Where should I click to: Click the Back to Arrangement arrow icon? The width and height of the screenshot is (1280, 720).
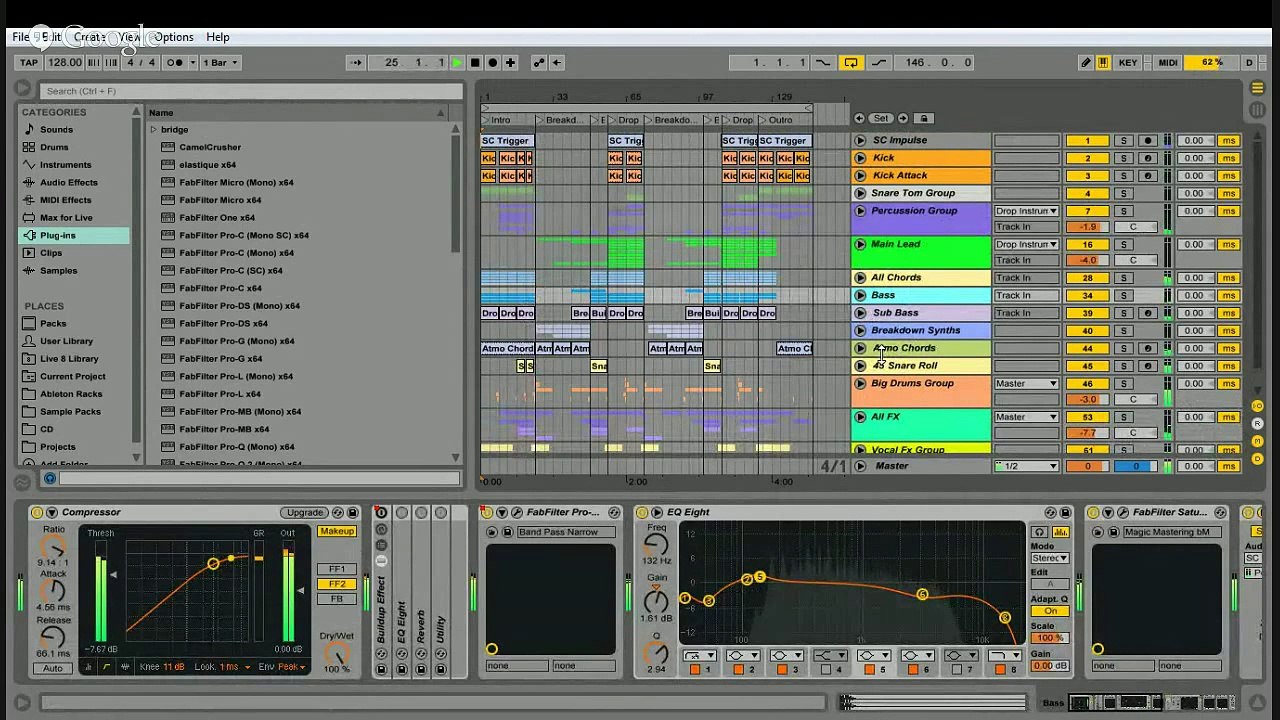[557, 63]
